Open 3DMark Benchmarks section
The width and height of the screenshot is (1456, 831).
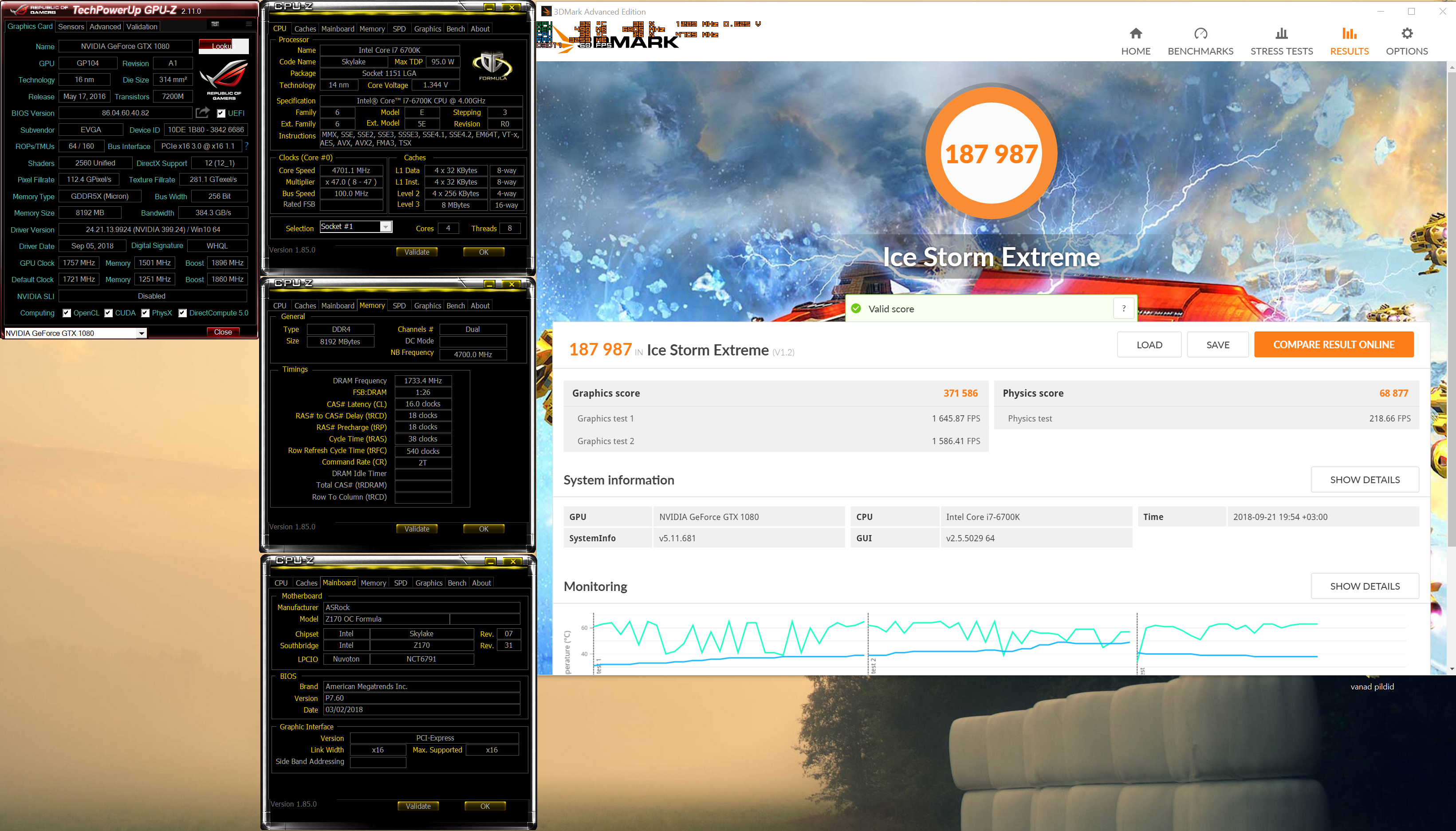(x=1200, y=42)
